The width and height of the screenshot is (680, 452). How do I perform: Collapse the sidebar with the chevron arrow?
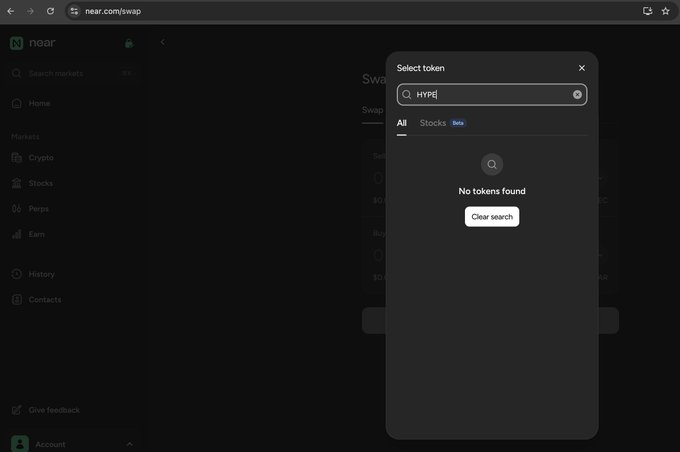coord(163,42)
